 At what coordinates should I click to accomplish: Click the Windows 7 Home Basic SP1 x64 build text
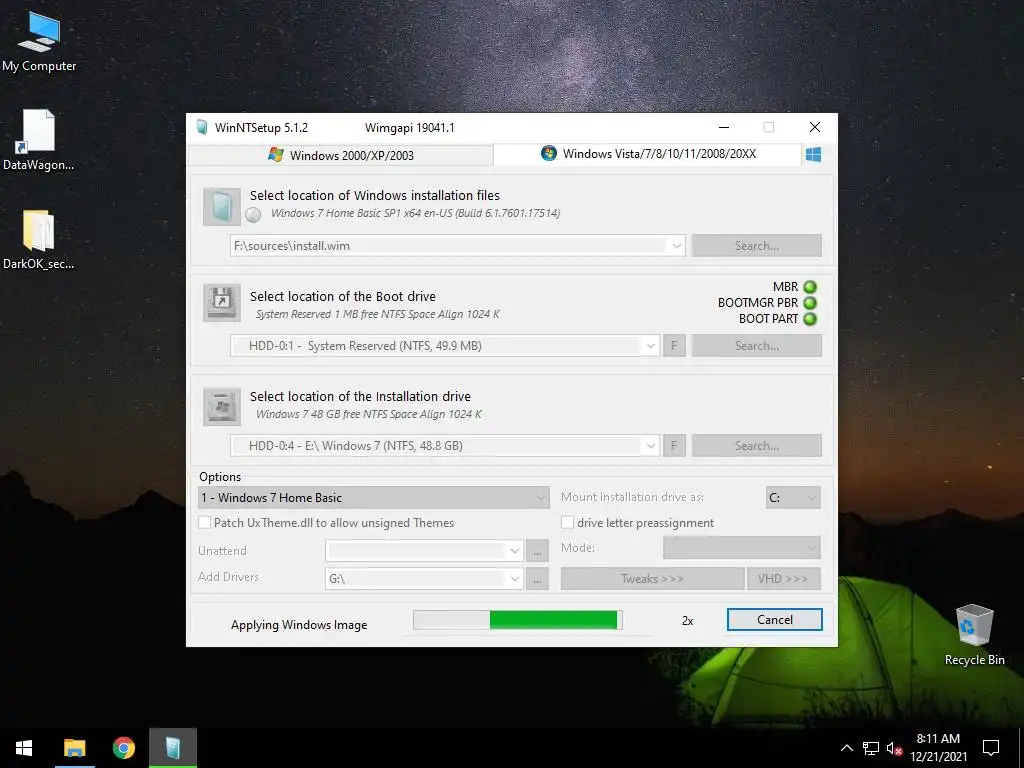[415, 213]
